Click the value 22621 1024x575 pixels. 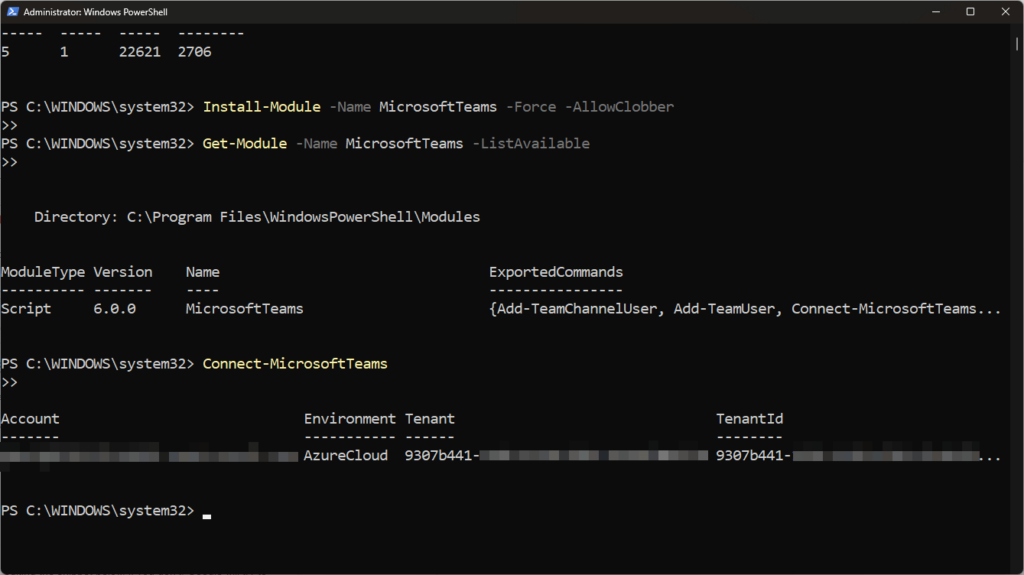click(x=140, y=52)
